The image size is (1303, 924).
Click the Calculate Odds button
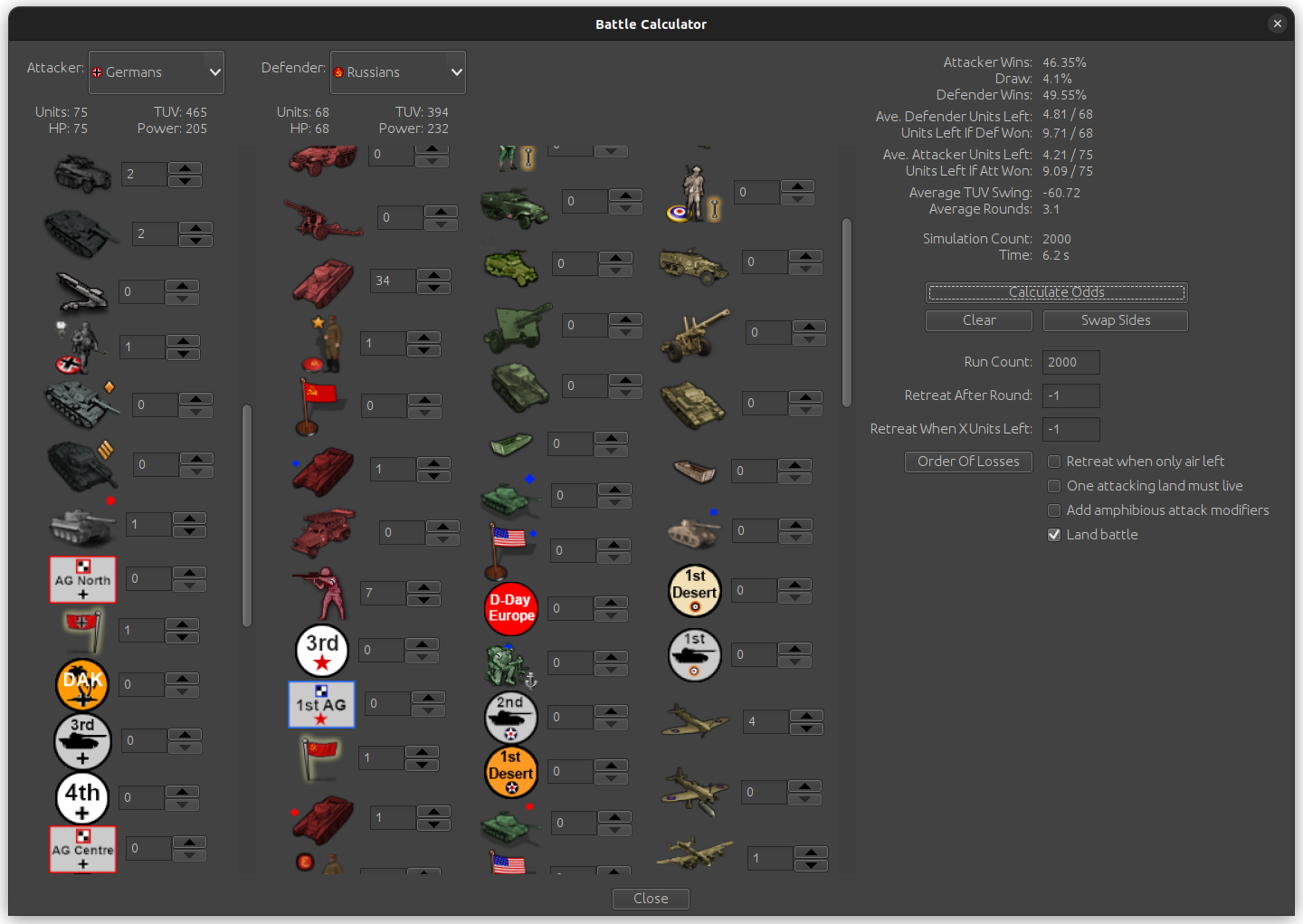click(1056, 292)
